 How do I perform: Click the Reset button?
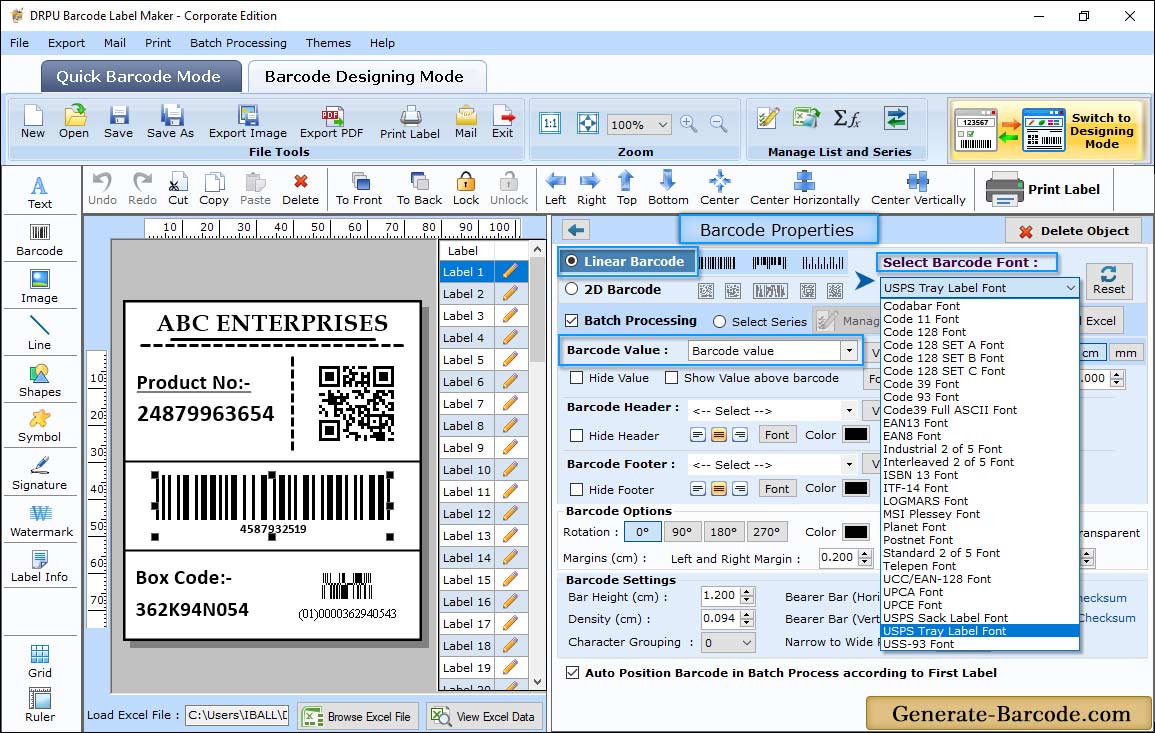coord(1108,280)
